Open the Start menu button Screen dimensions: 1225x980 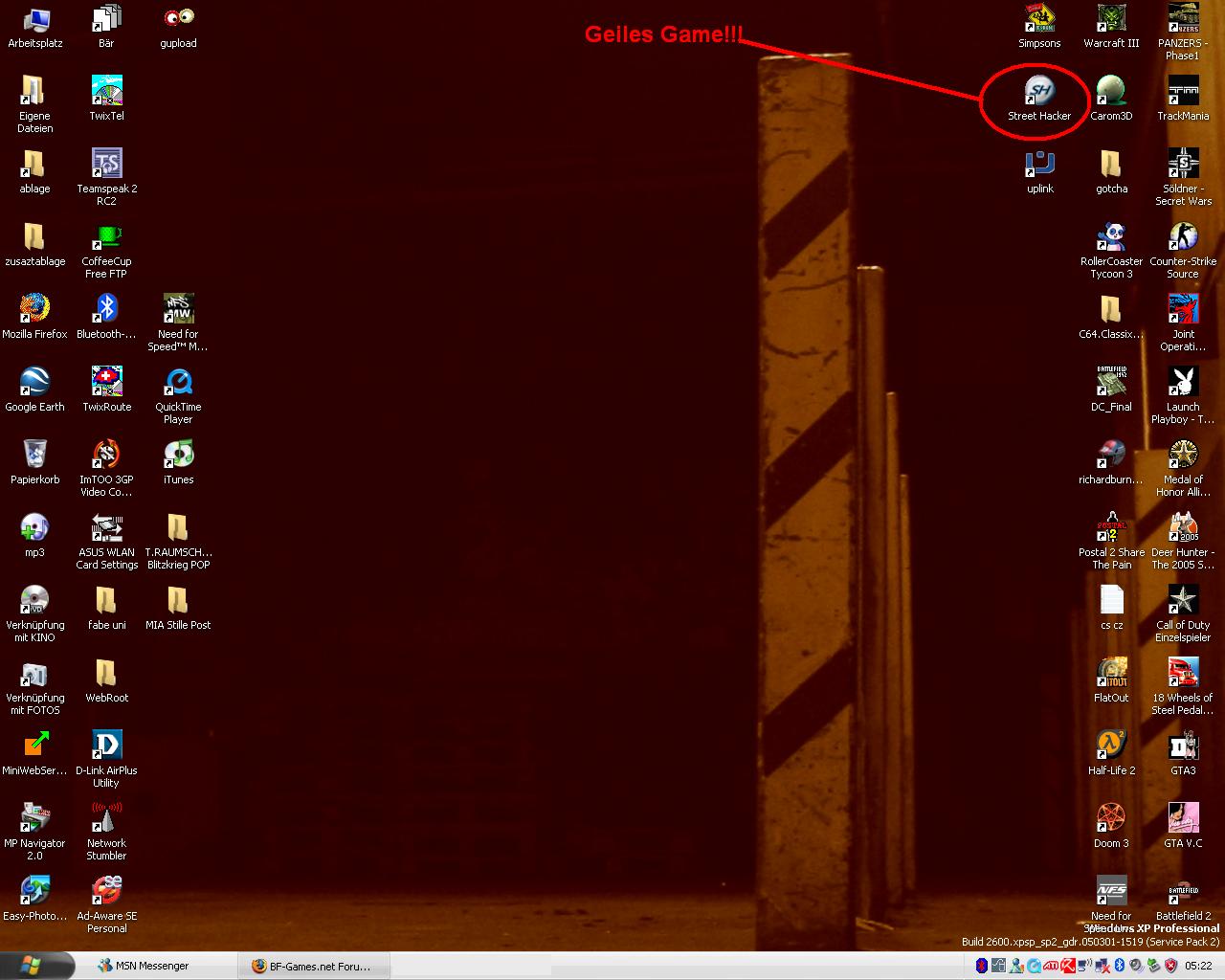click(x=36, y=966)
